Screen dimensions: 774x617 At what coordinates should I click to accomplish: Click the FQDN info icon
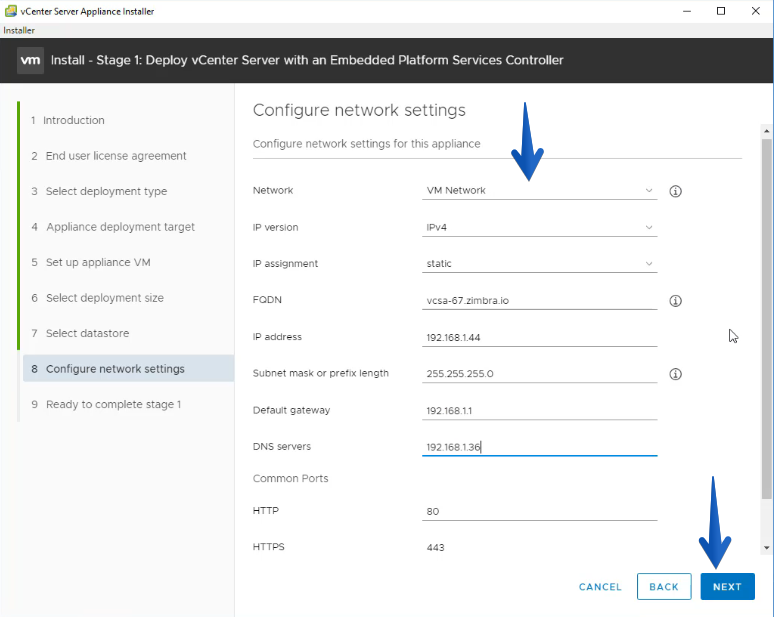[675, 301]
